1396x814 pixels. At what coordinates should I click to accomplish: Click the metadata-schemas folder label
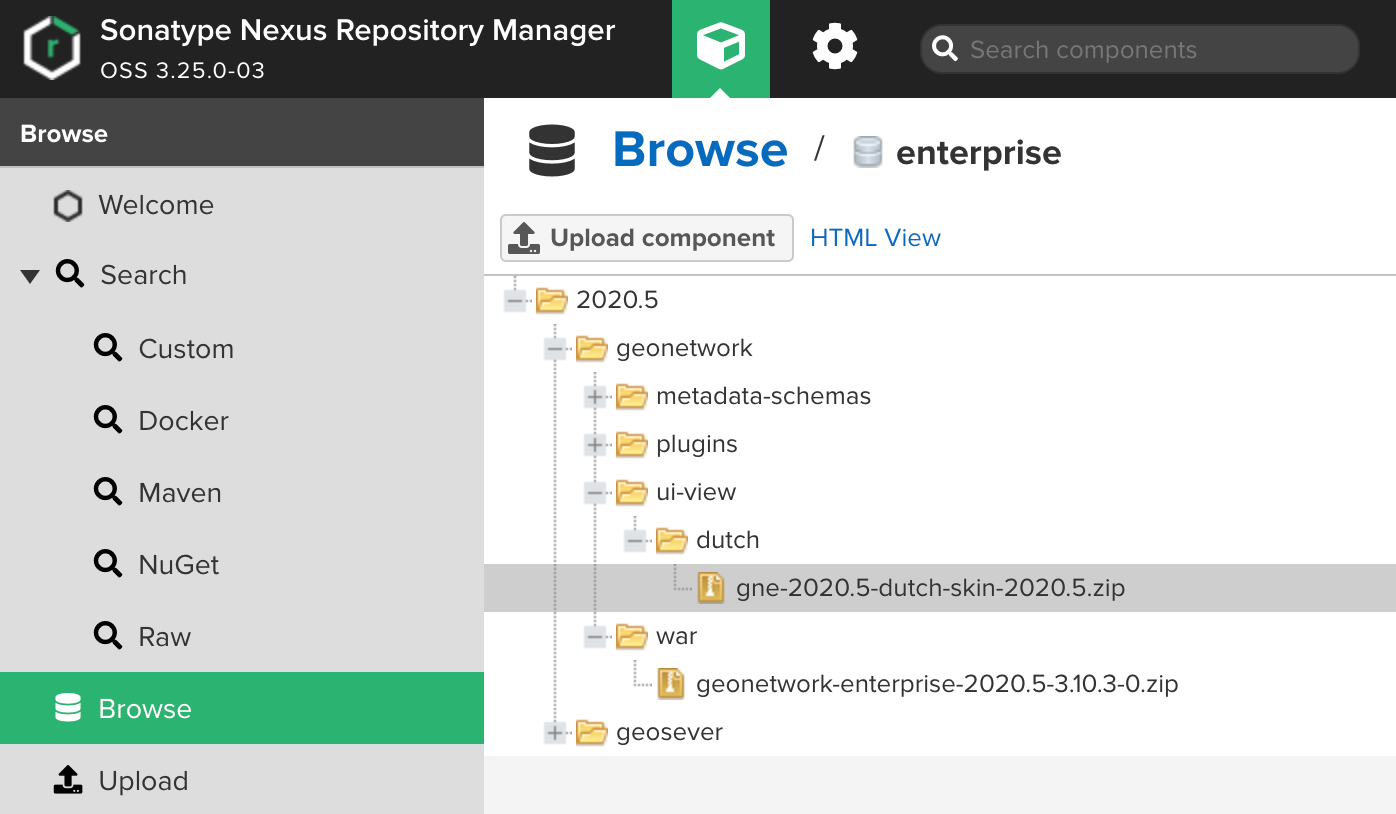point(763,396)
